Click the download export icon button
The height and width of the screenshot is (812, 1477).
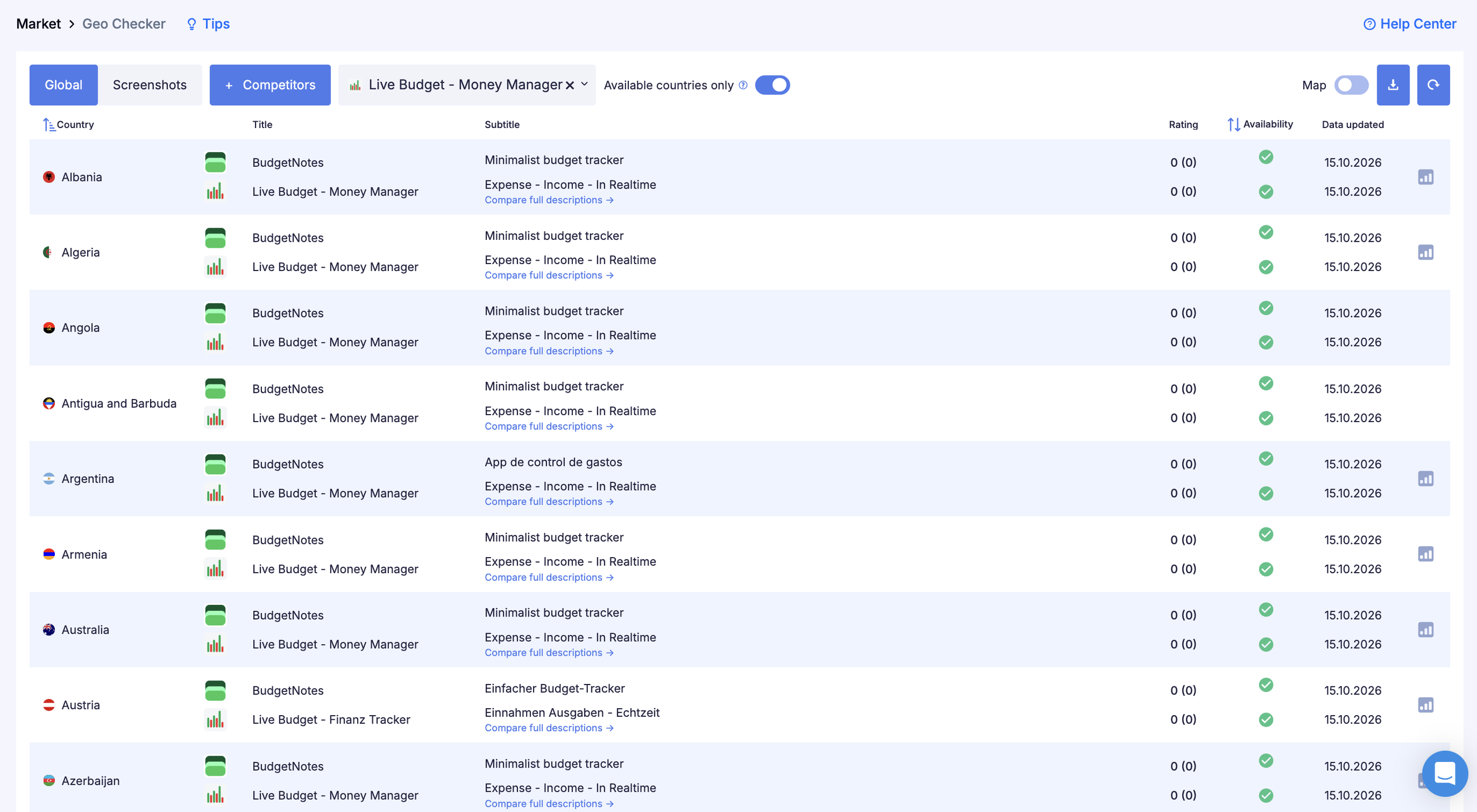coord(1393,85)
